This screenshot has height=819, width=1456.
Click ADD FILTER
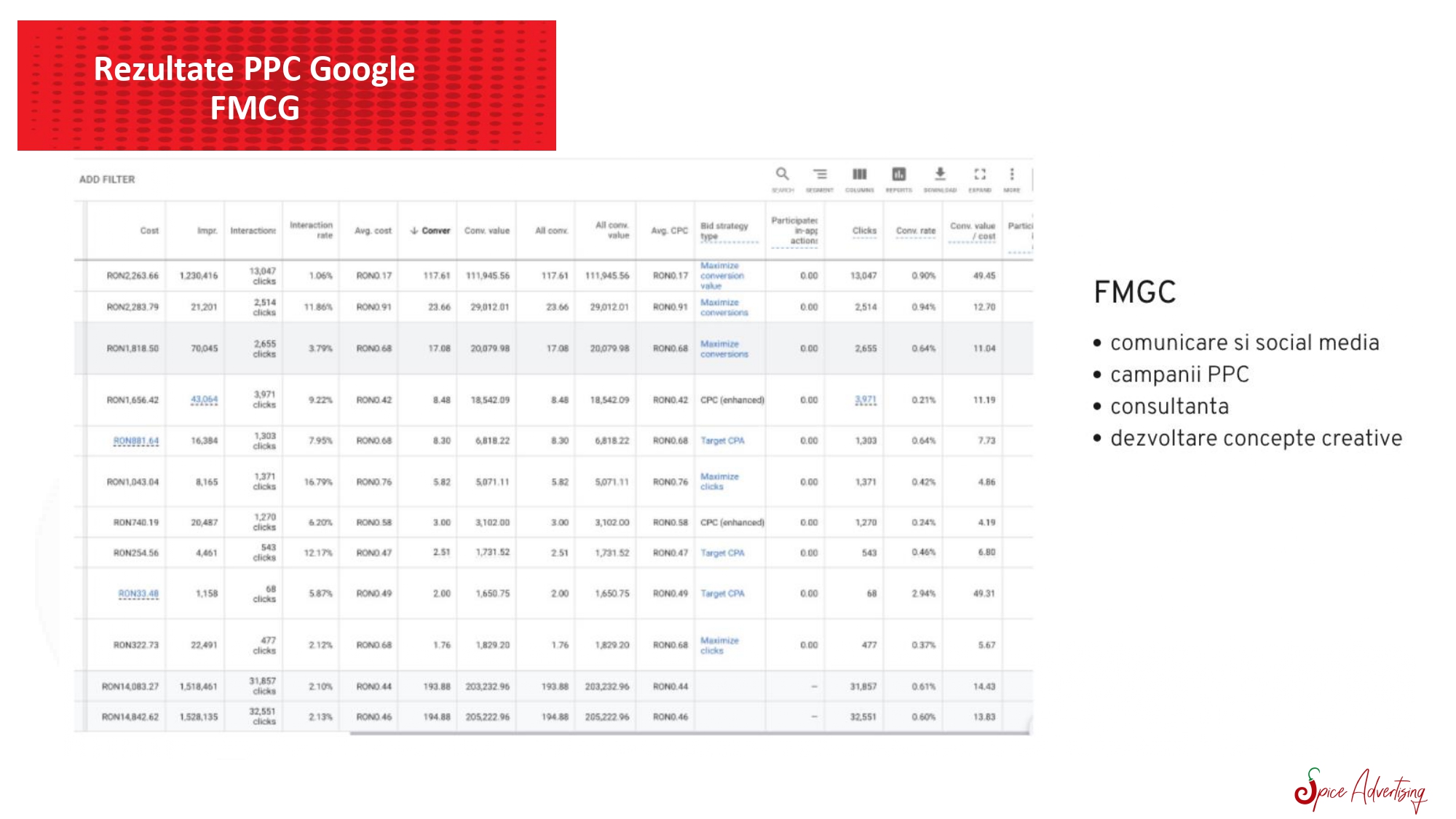point(107,179)
